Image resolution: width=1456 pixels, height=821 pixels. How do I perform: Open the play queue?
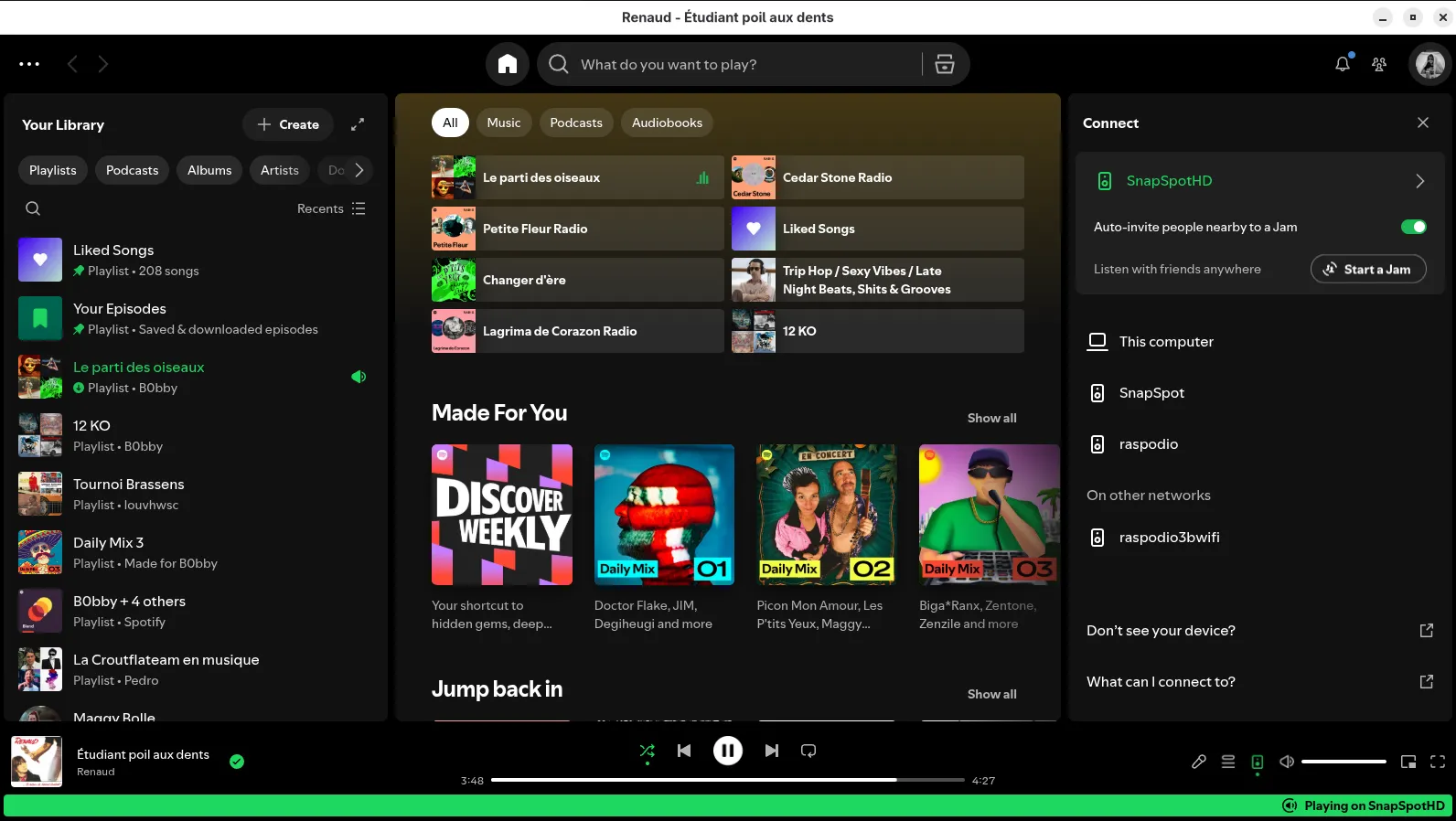(x=1228, y=762)
